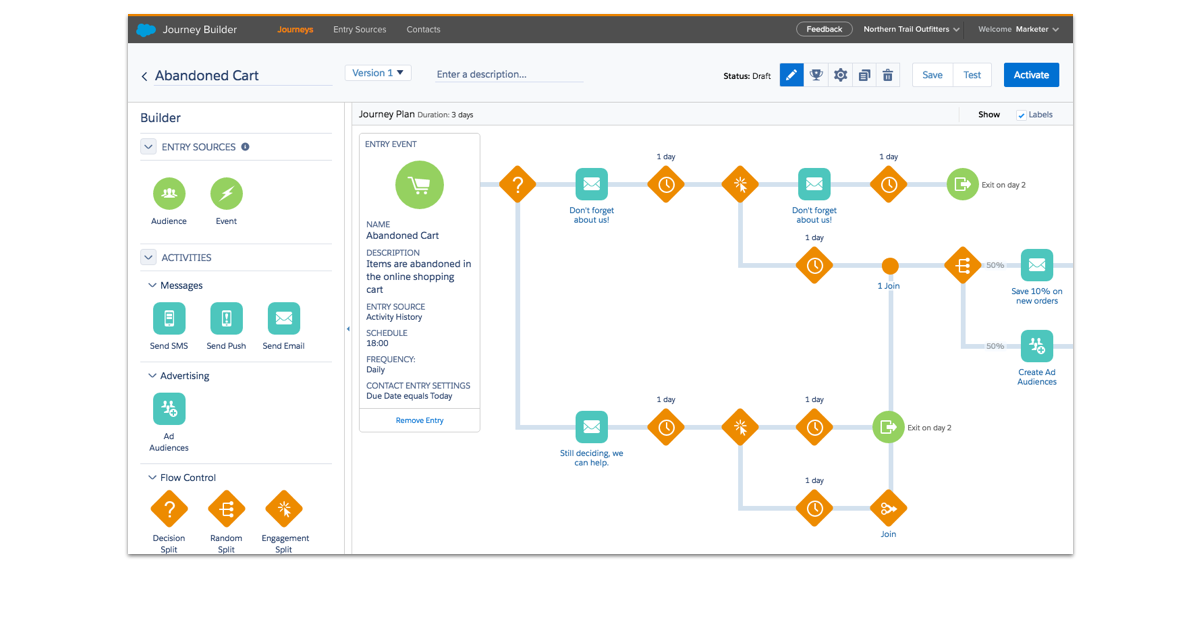Click the Send SMS activity icon

(x=169, y=319)
